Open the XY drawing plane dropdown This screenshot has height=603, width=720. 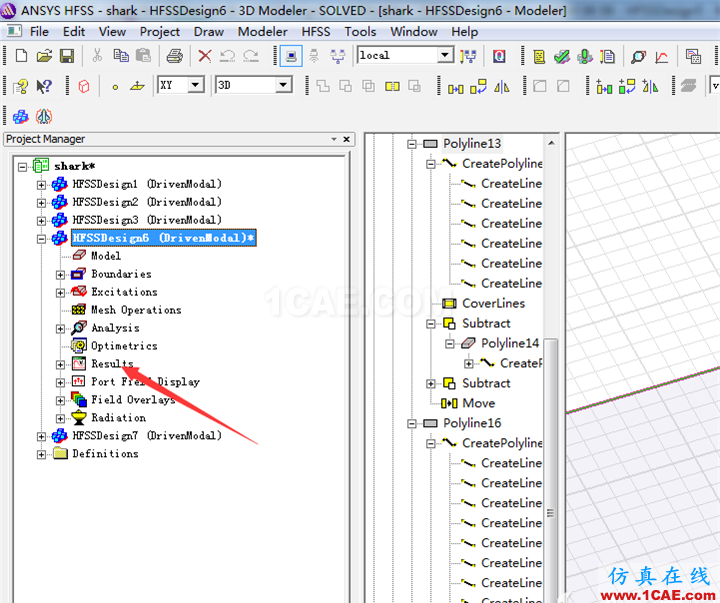(x=196, y=85)
